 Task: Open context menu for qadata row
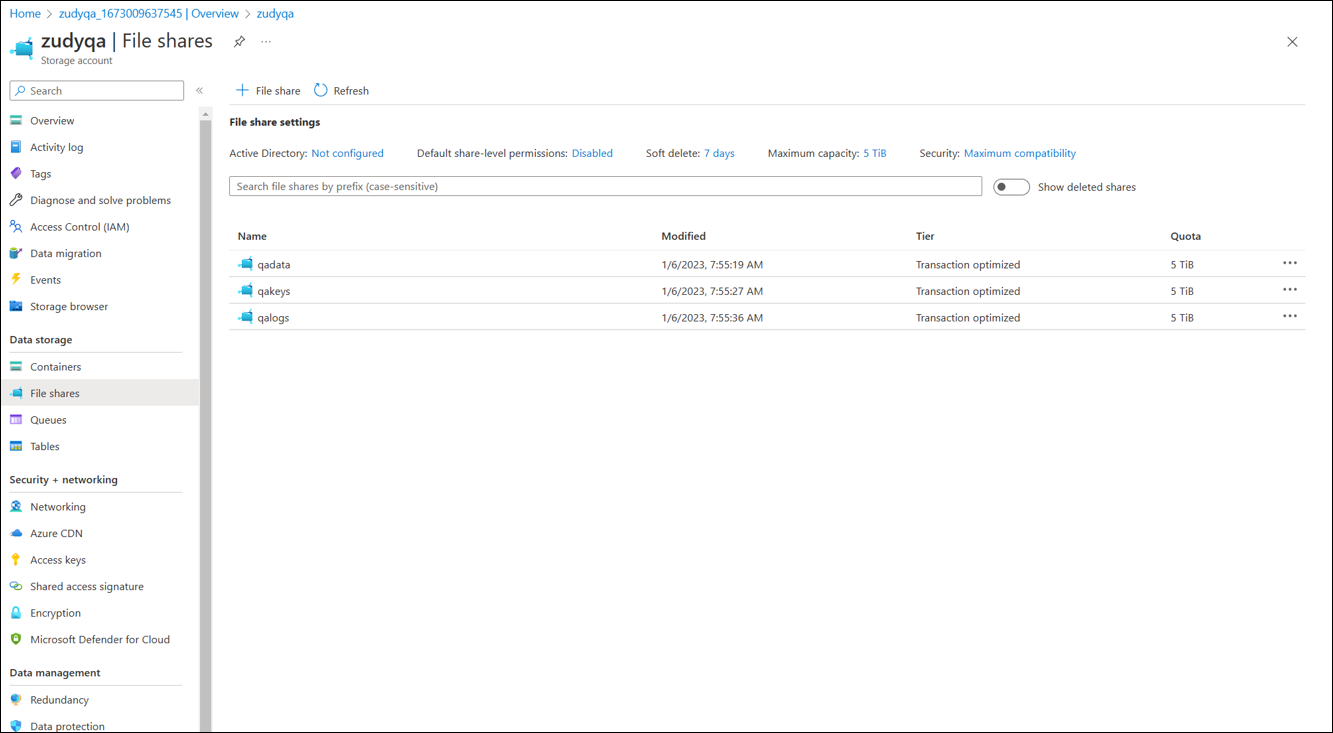(x=1290, y=264)
